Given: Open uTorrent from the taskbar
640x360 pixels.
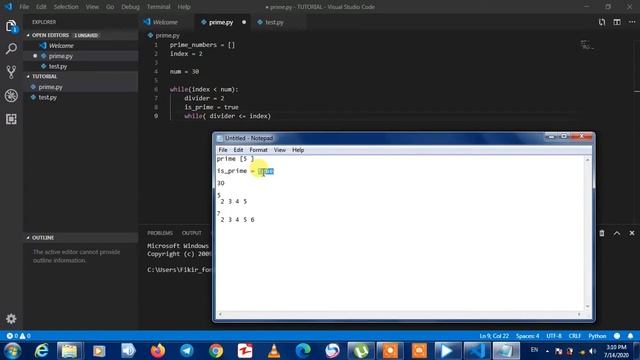Looking at the screenshot, I should pyautogui.click(x=361, y=351).
